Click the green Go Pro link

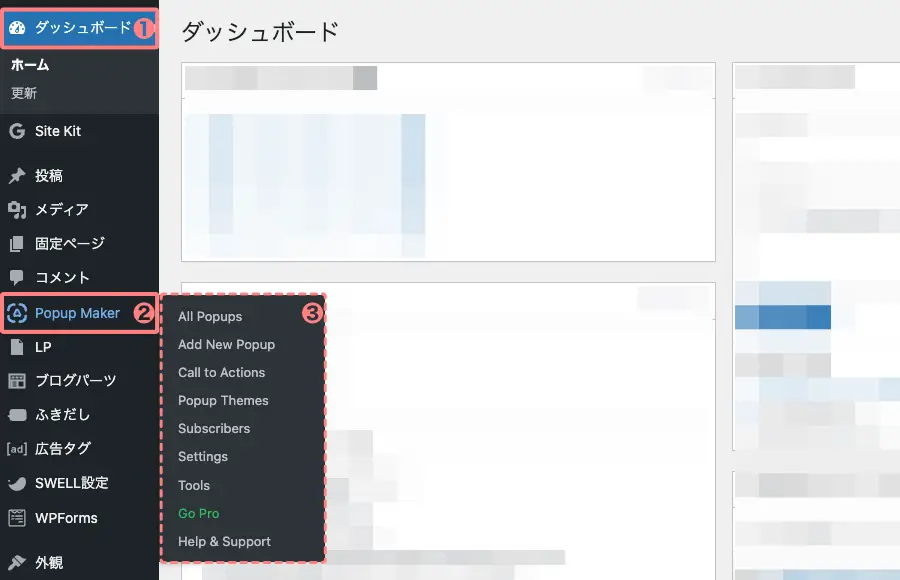point(198,513)
